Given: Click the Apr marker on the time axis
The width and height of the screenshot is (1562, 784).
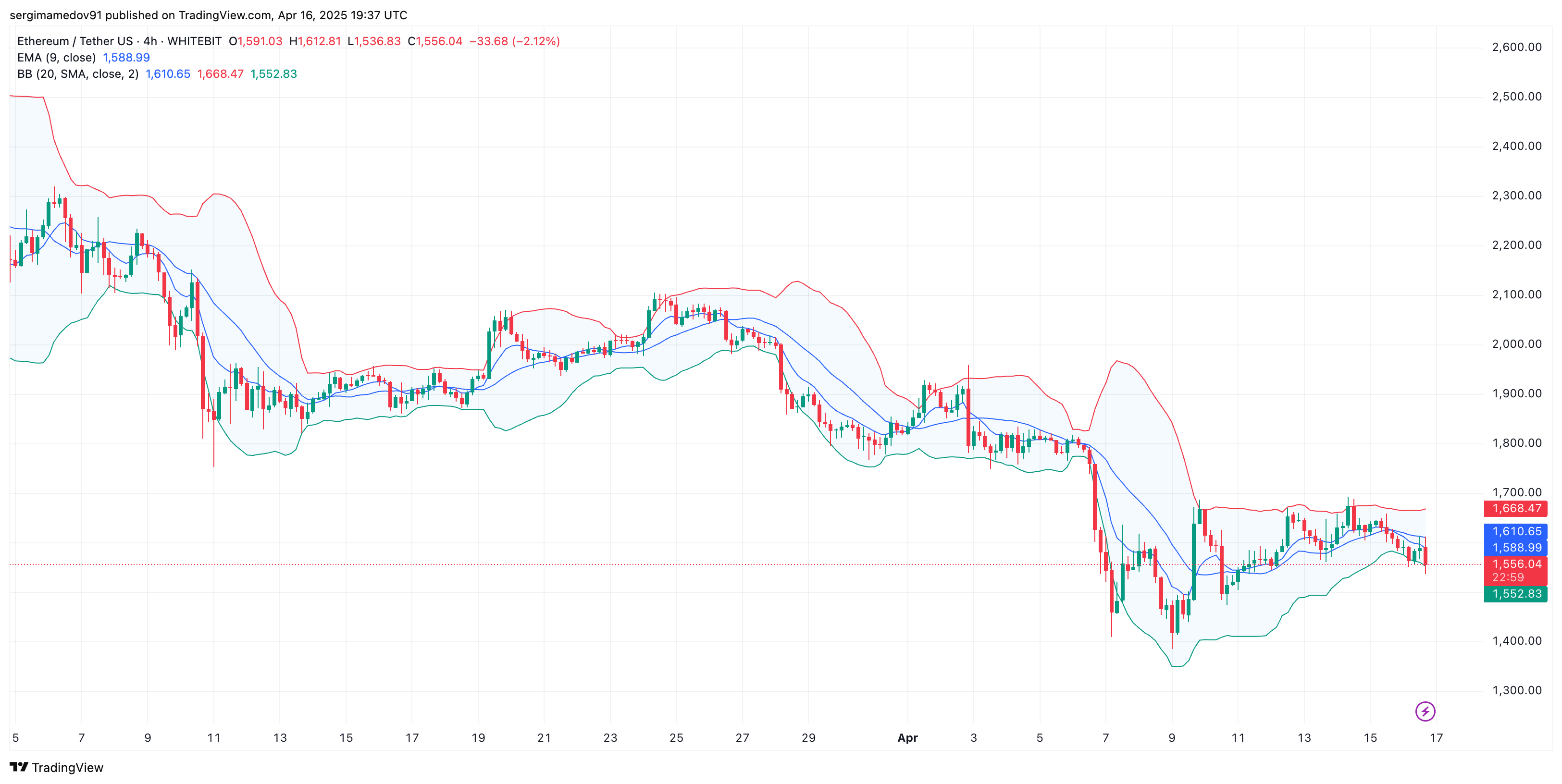Looking at the screenshot, I should pyautogui.click(x=907, y=738).
